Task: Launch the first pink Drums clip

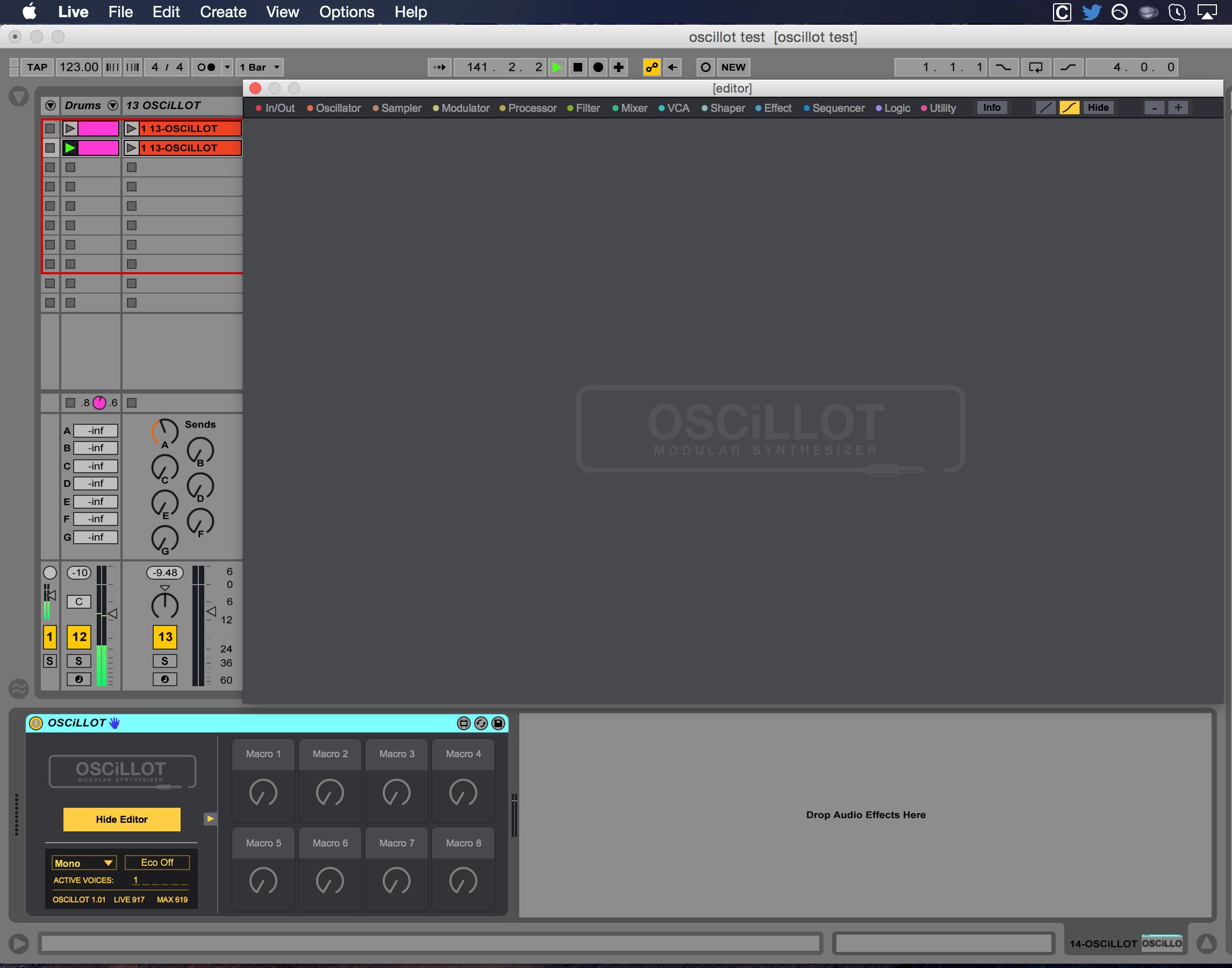Action: point(70,128)
